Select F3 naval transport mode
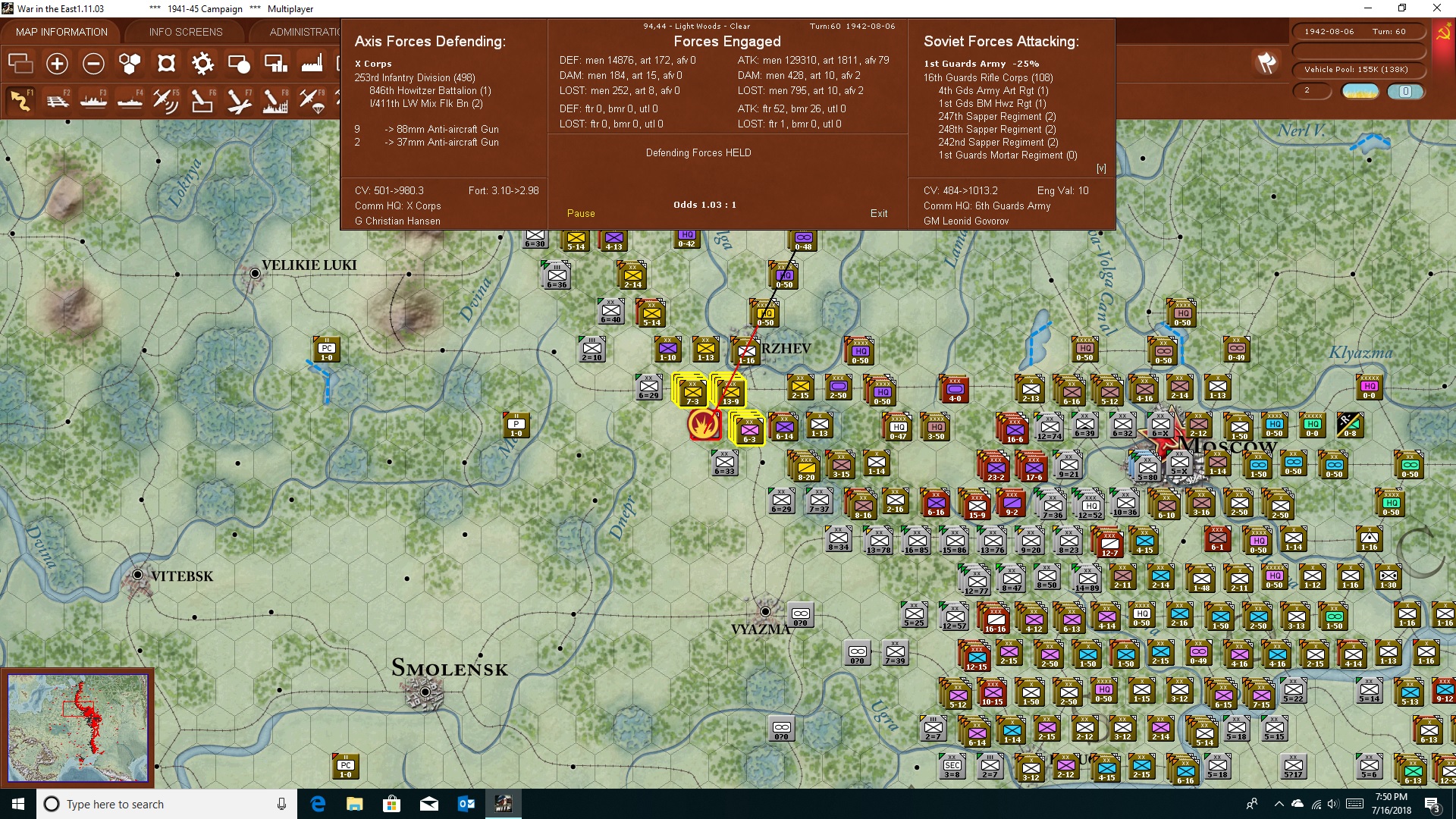The height and width of the screenshot is (819, 1456). tap(93, 100)
